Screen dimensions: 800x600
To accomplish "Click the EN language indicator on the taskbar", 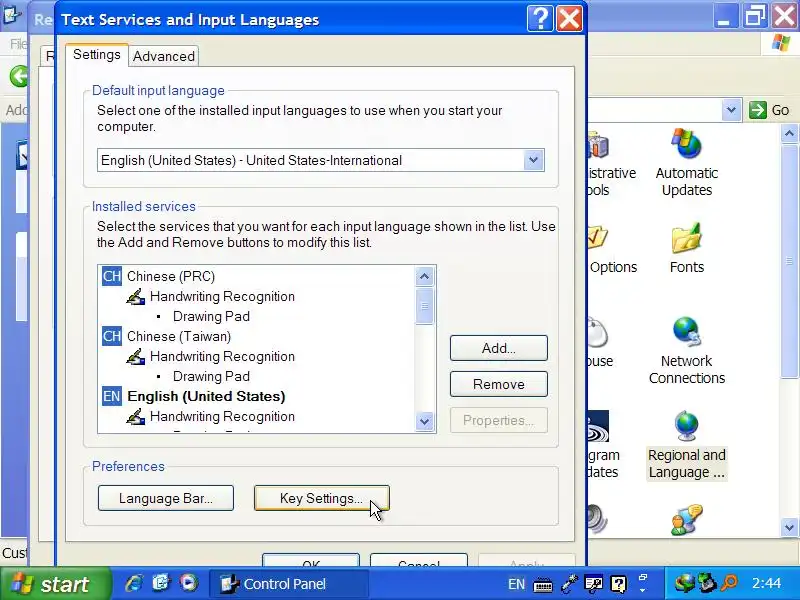I will 516,584.
